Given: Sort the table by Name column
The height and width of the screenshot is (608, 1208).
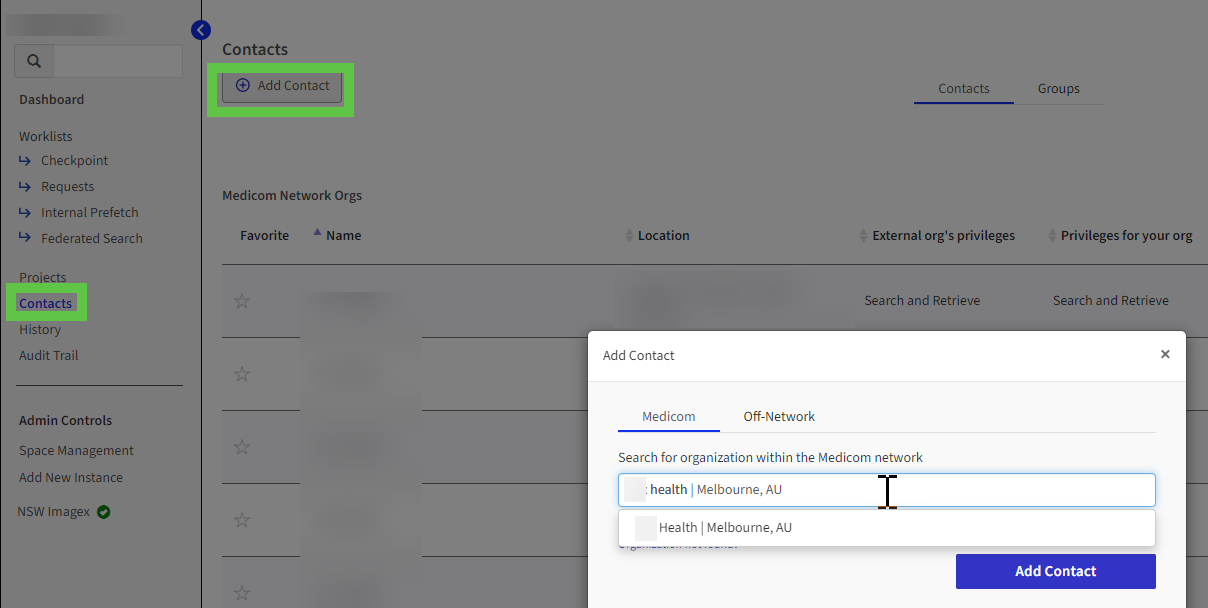Looking at the screenshot, I should pyautogui.click(x=343, y=236).
